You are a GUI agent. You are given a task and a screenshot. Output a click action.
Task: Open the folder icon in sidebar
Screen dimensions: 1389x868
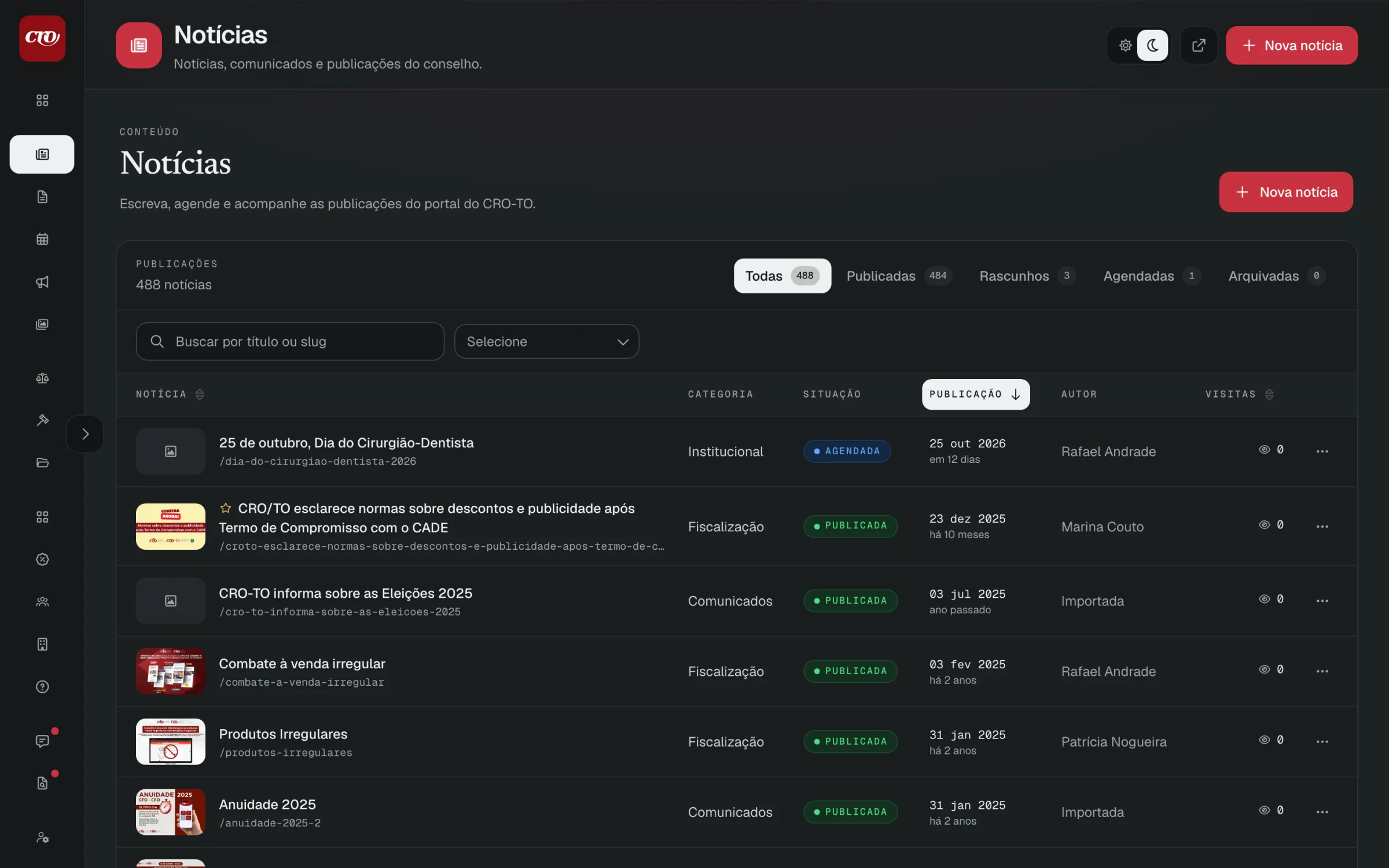(x=42, y=462)
